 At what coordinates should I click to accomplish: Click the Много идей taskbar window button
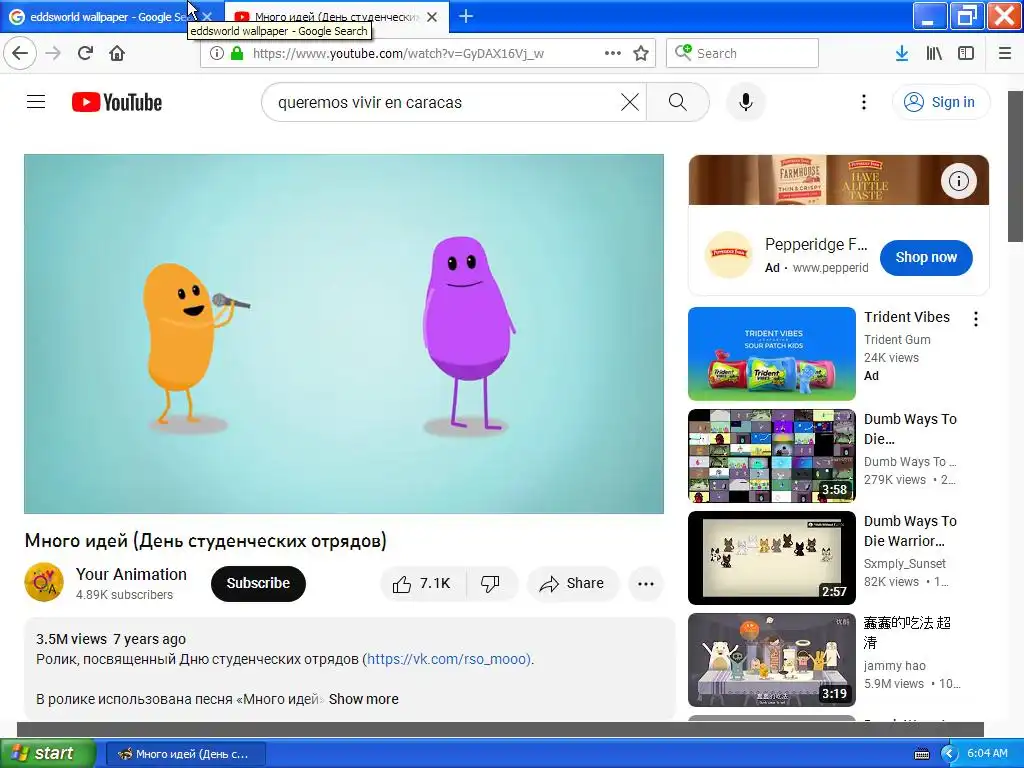(185, 754)
